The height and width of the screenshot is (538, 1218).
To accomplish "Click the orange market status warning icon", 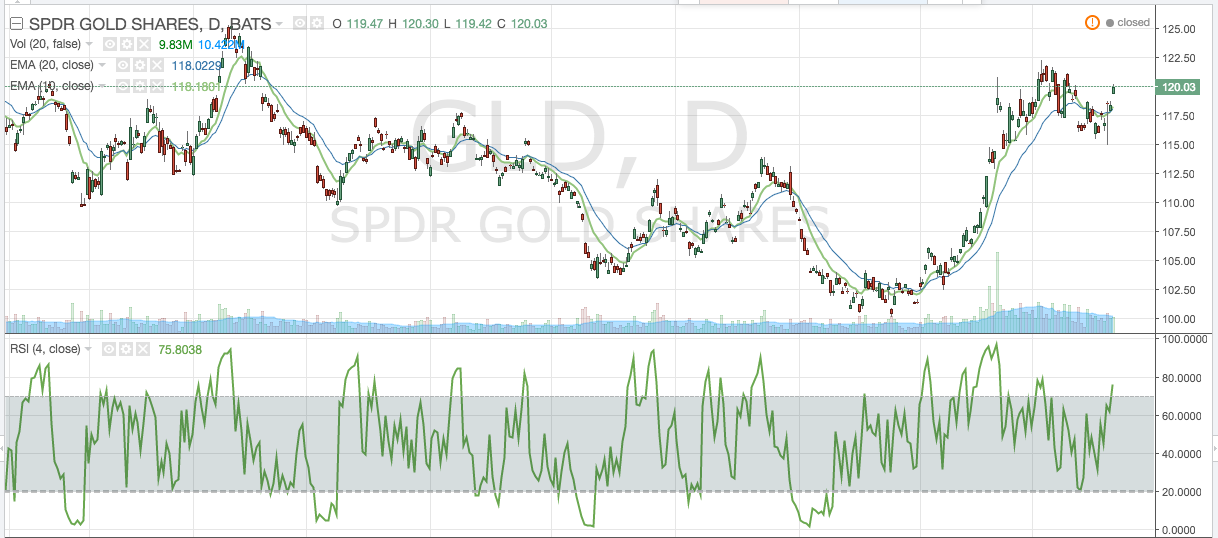I will pyautogui.click(x=1092, y=22).
